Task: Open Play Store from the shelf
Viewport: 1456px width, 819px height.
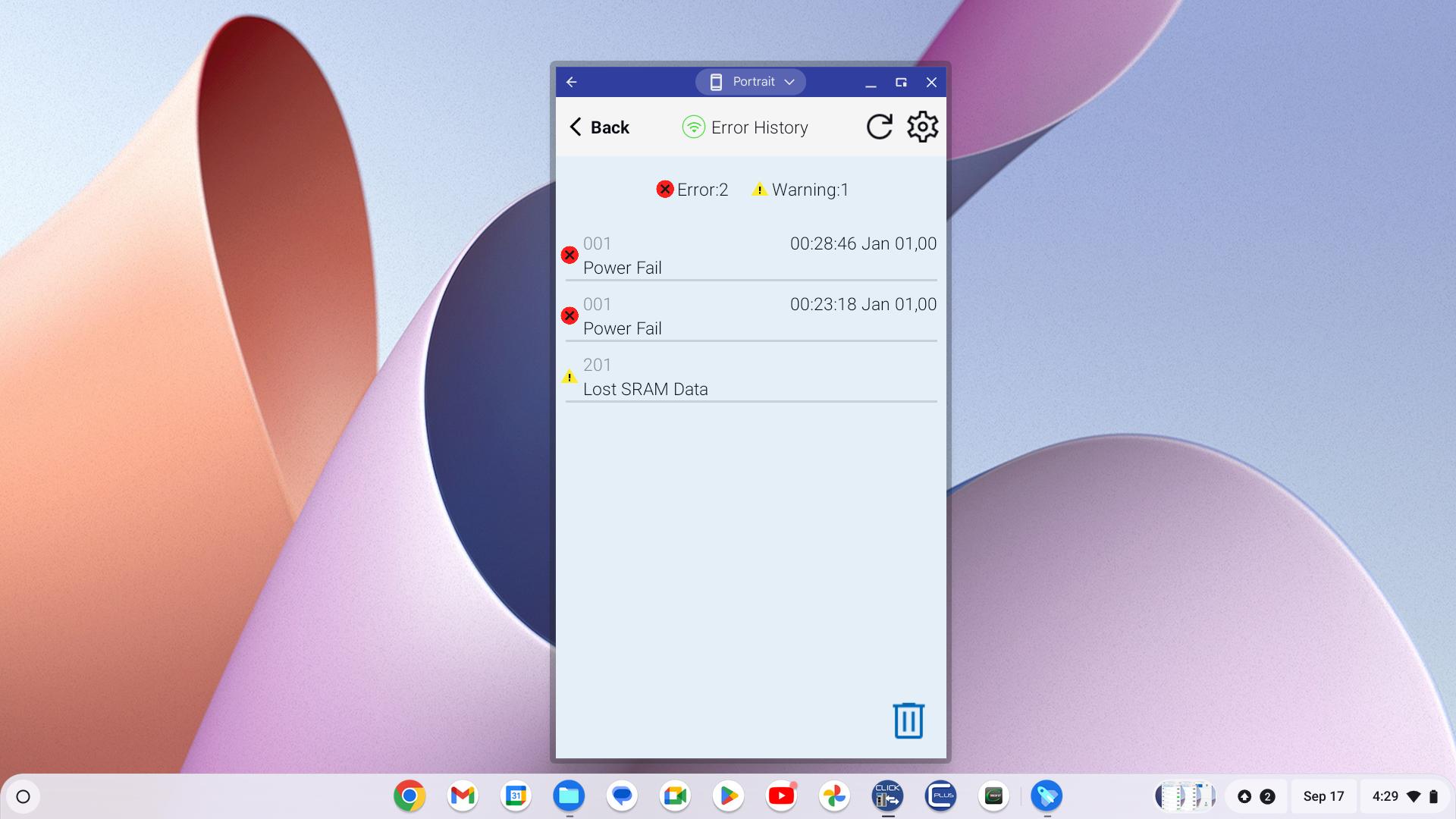Action: click(x=728, y=796)
